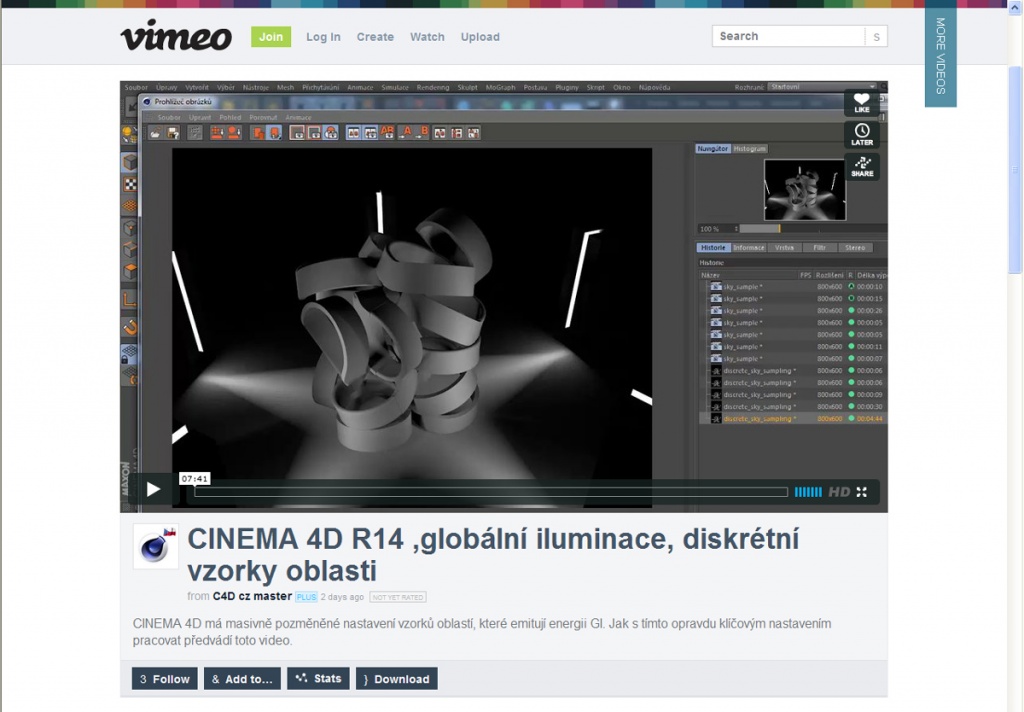This screenshot has width=1024, height=712.
Task: Toggle HD playback quality
Action: pos(839,492)
